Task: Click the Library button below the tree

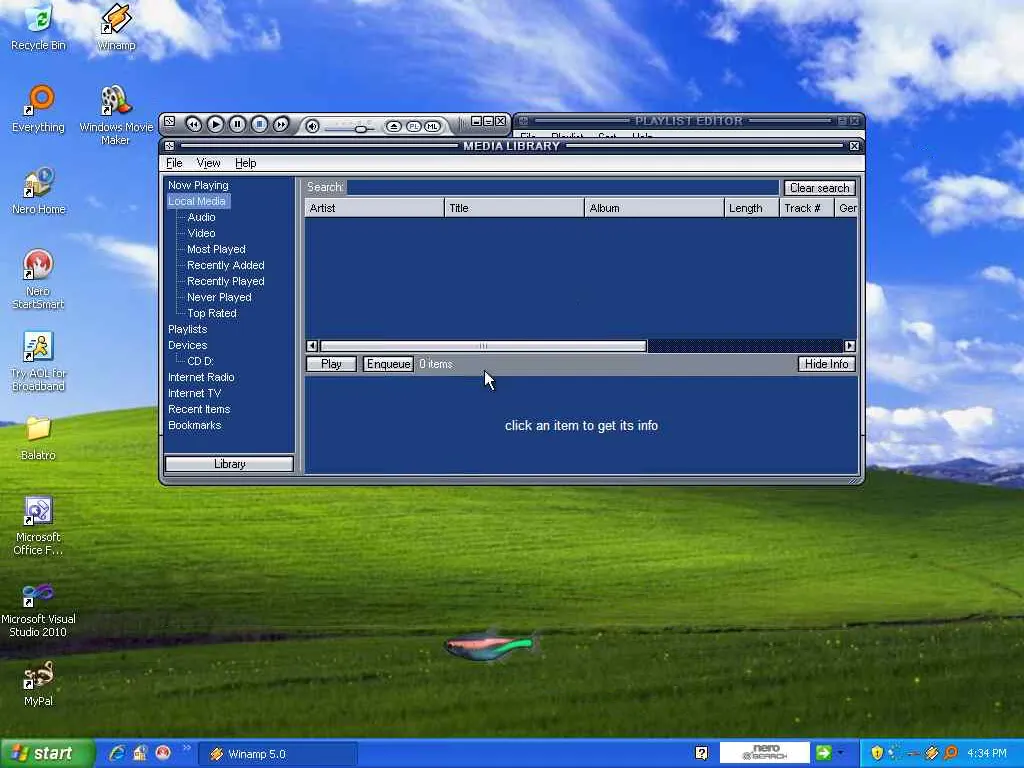Action: pos(229,464)
